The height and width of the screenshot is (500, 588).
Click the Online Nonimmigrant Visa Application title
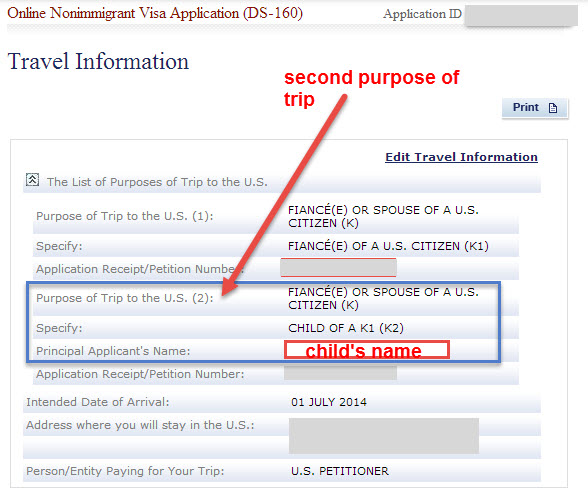155,13
